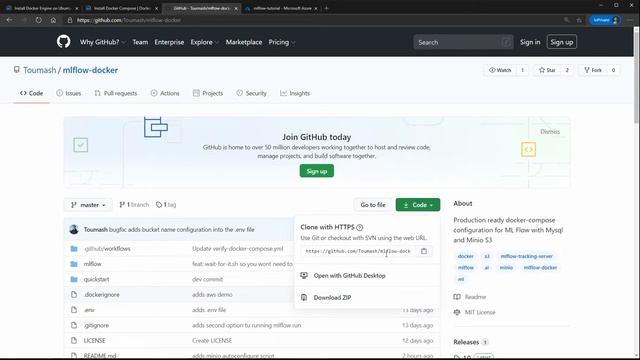The width and height of the screenshot is (640, 360).
Task: Select the clone HTTPS URL field
Action: click(x=358, y=251)
